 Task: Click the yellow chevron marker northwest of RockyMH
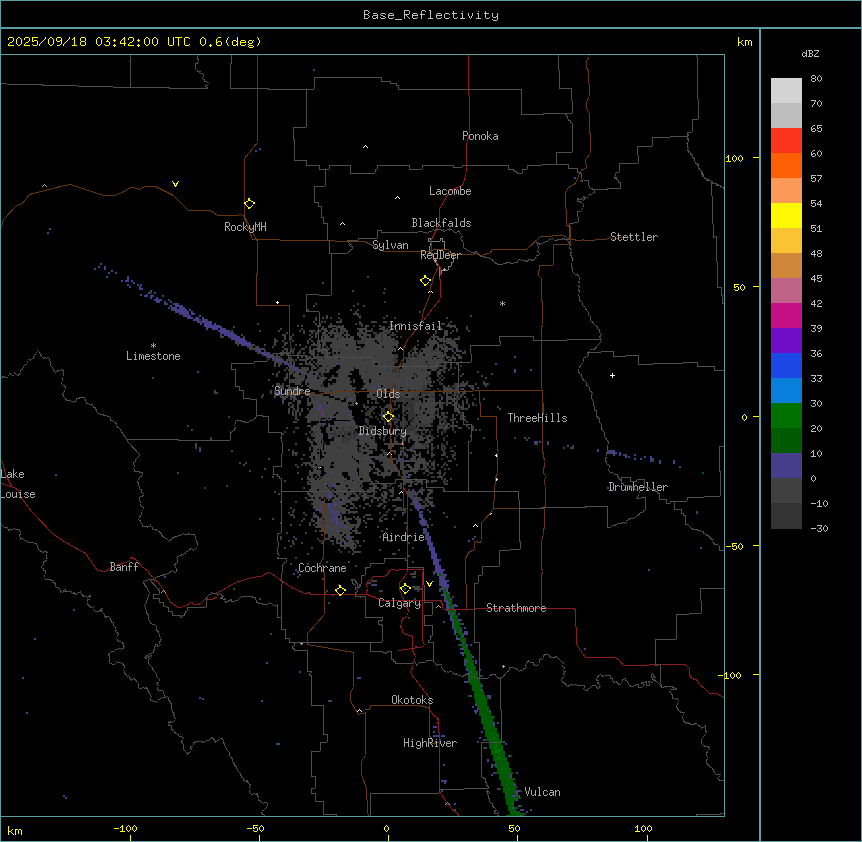pos(175,184)
